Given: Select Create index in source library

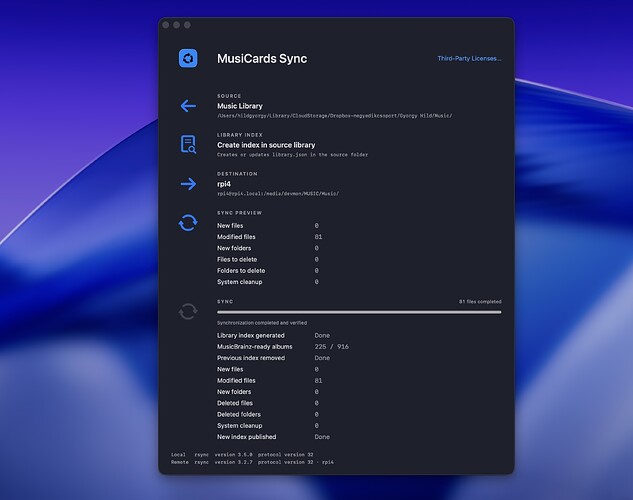Looking at the screenshot, I should pos(266,145).
